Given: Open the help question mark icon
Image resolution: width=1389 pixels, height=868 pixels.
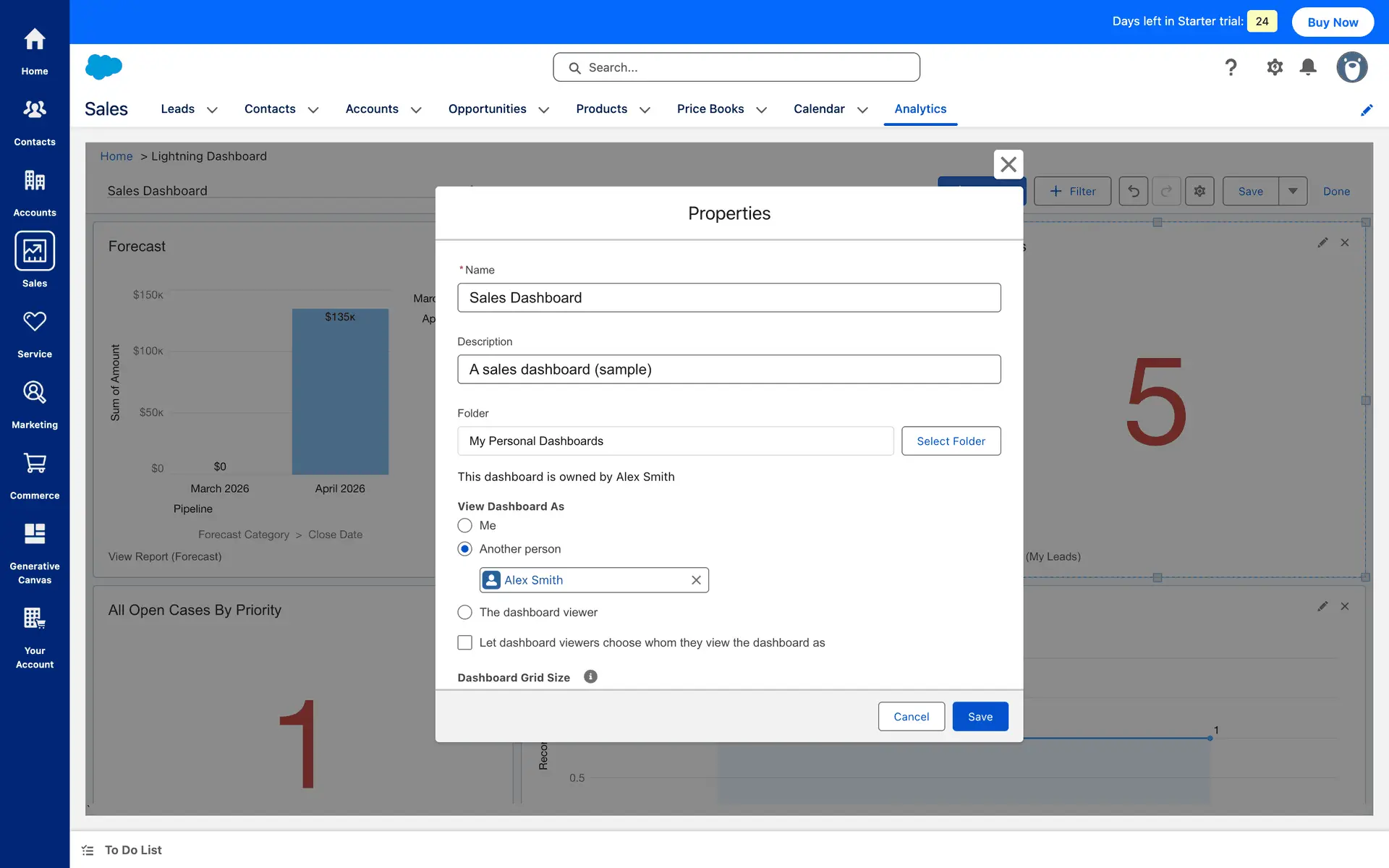Looking at the screenshot, I should pyautogui.click(x=1231, y=67).
